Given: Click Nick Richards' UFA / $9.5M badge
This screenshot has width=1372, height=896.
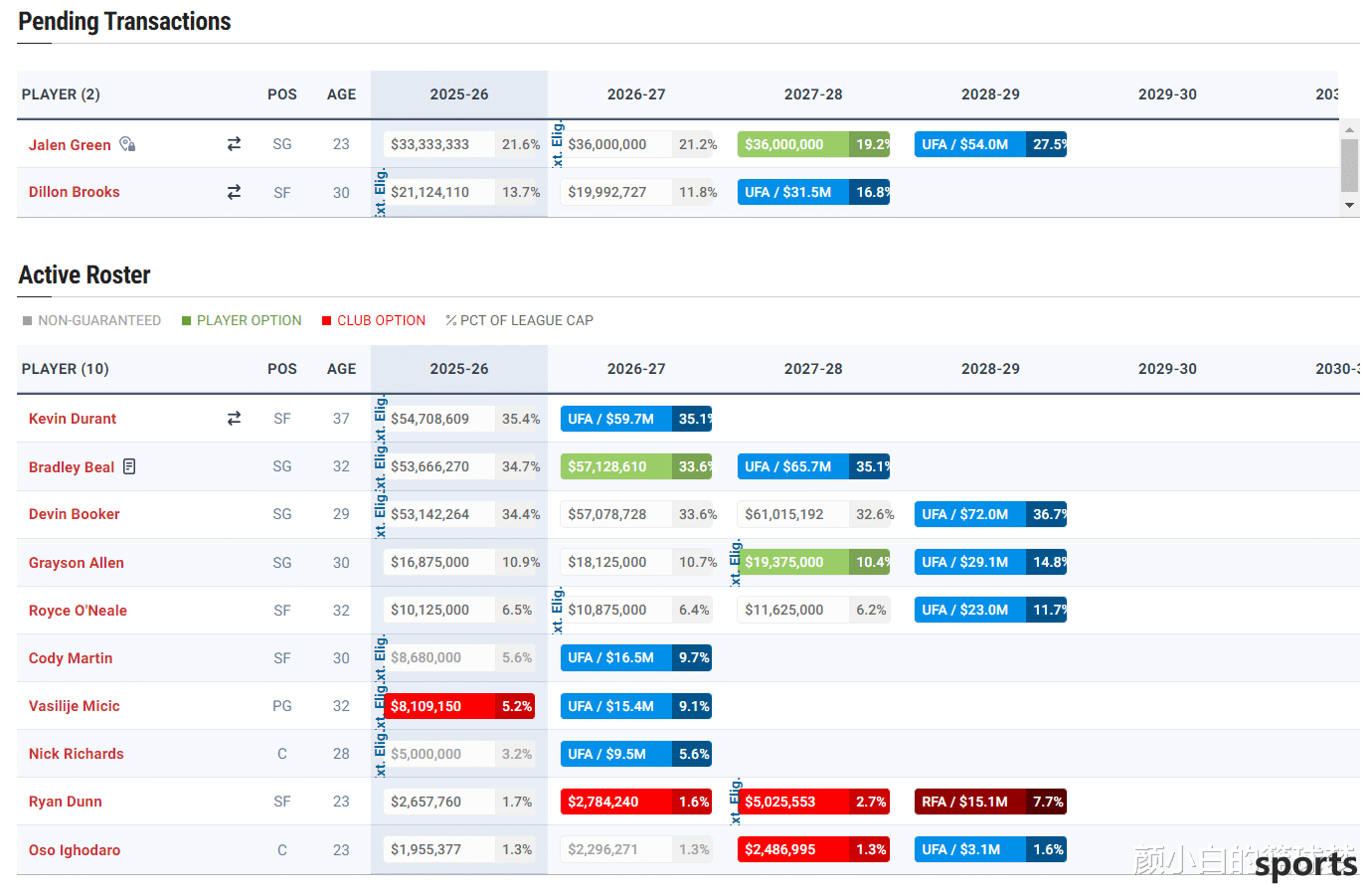Looking at the screenshot, I should pyautogui.click(x=636, y=754).
